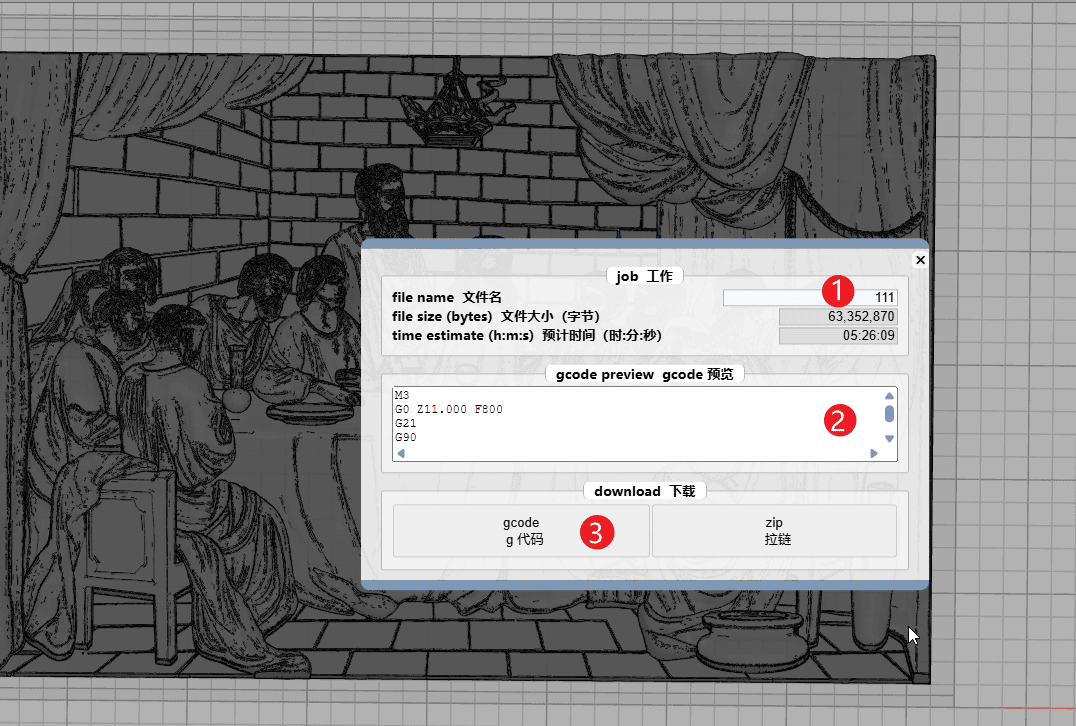Click the red number 2 marker
This screenshot has width=1076, height=726.
[840, 421]
